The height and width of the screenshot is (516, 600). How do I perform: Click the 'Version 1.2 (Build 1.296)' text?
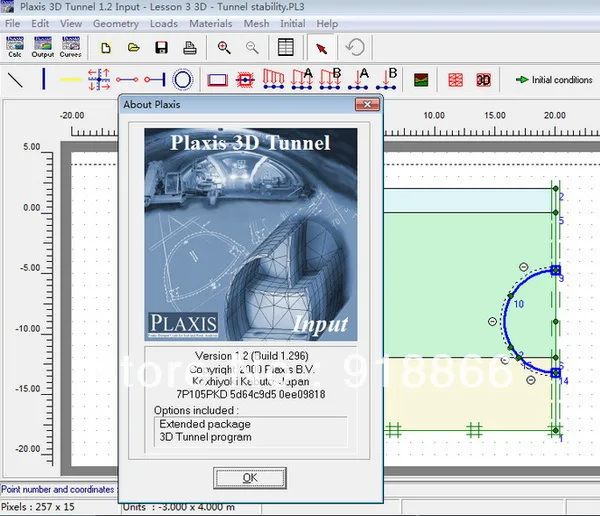(x=251, y=356)
